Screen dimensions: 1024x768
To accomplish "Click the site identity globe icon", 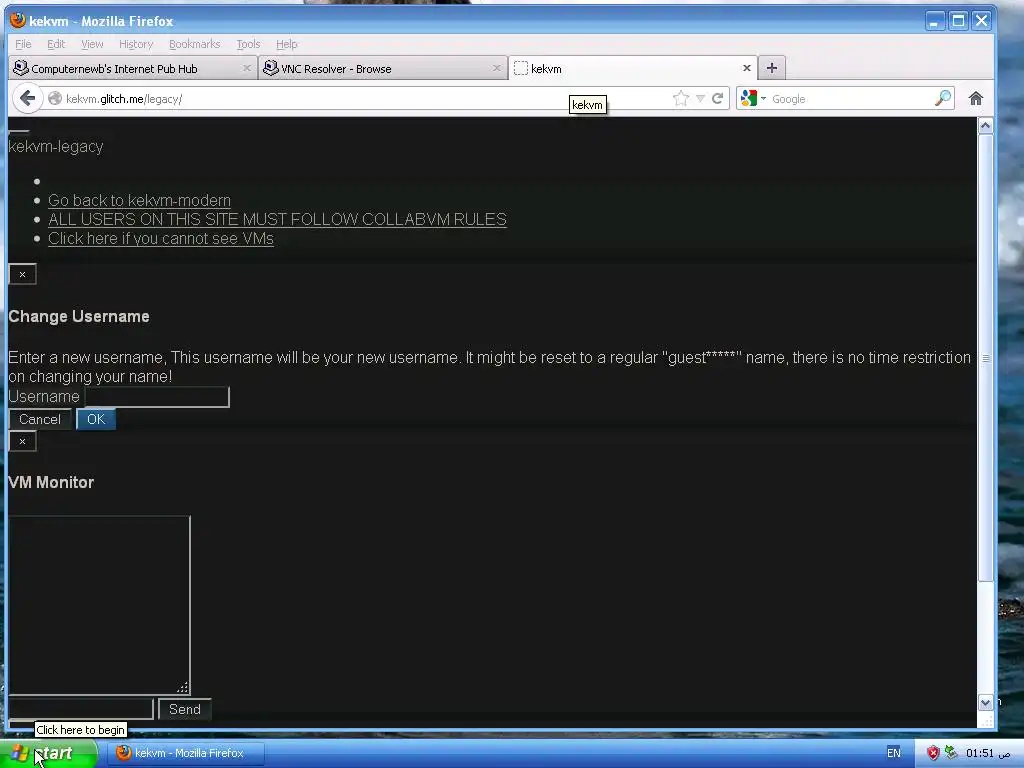I will coord(55,99).
